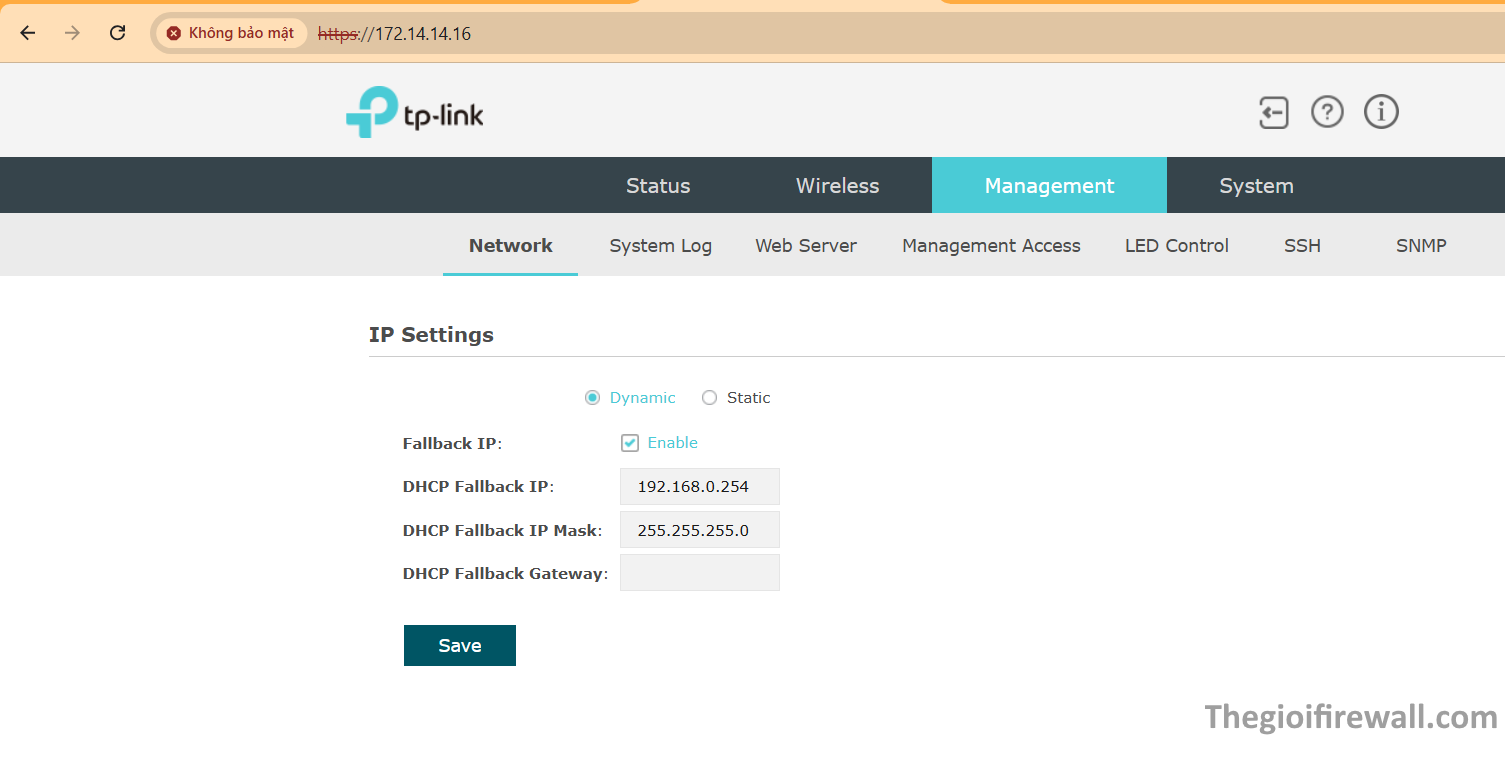Open the Status tab

(658, 186)
